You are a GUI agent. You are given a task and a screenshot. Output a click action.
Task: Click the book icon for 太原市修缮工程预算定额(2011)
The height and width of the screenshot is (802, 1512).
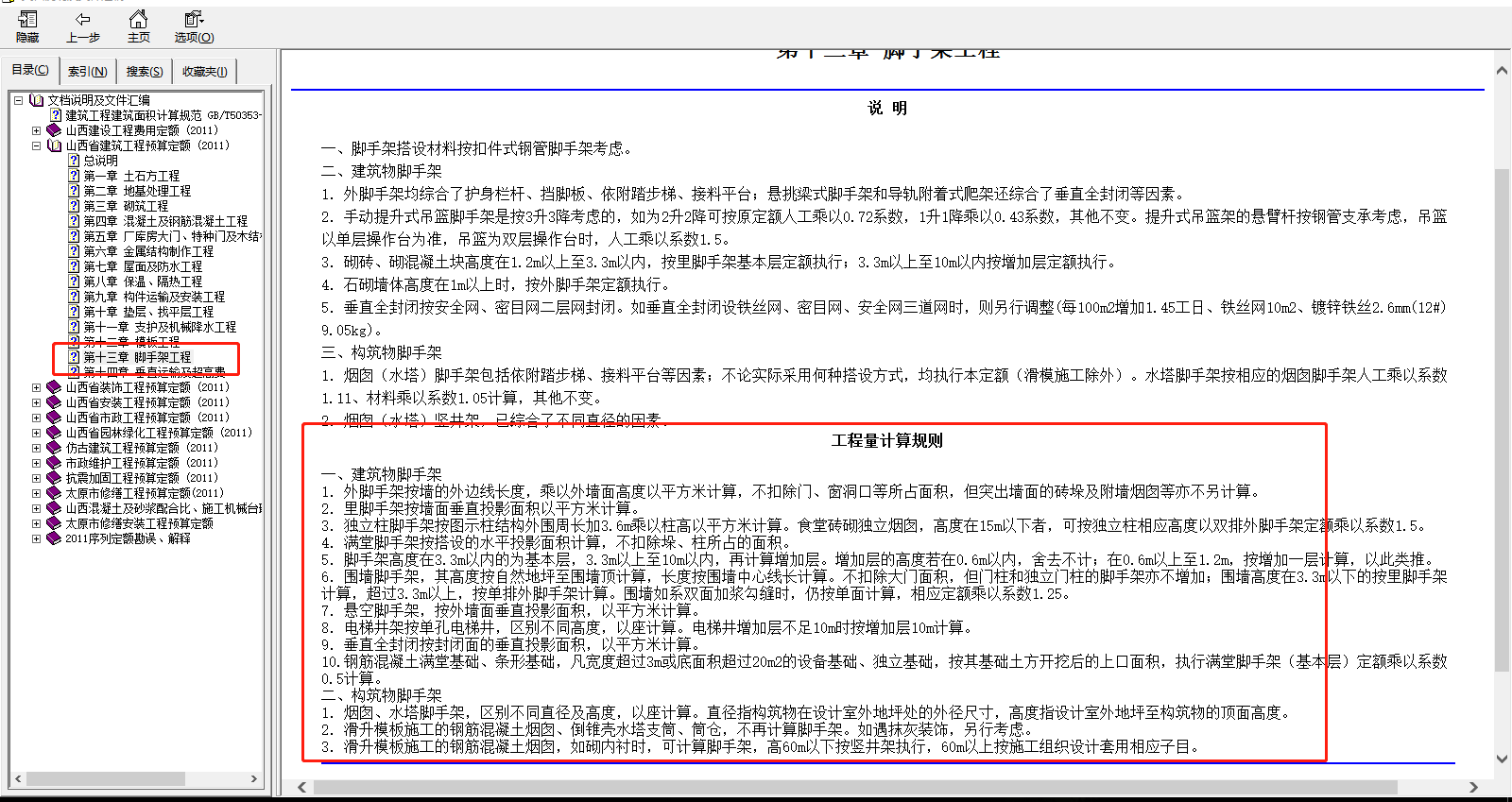pyautogui.click(x=54, y=493)
